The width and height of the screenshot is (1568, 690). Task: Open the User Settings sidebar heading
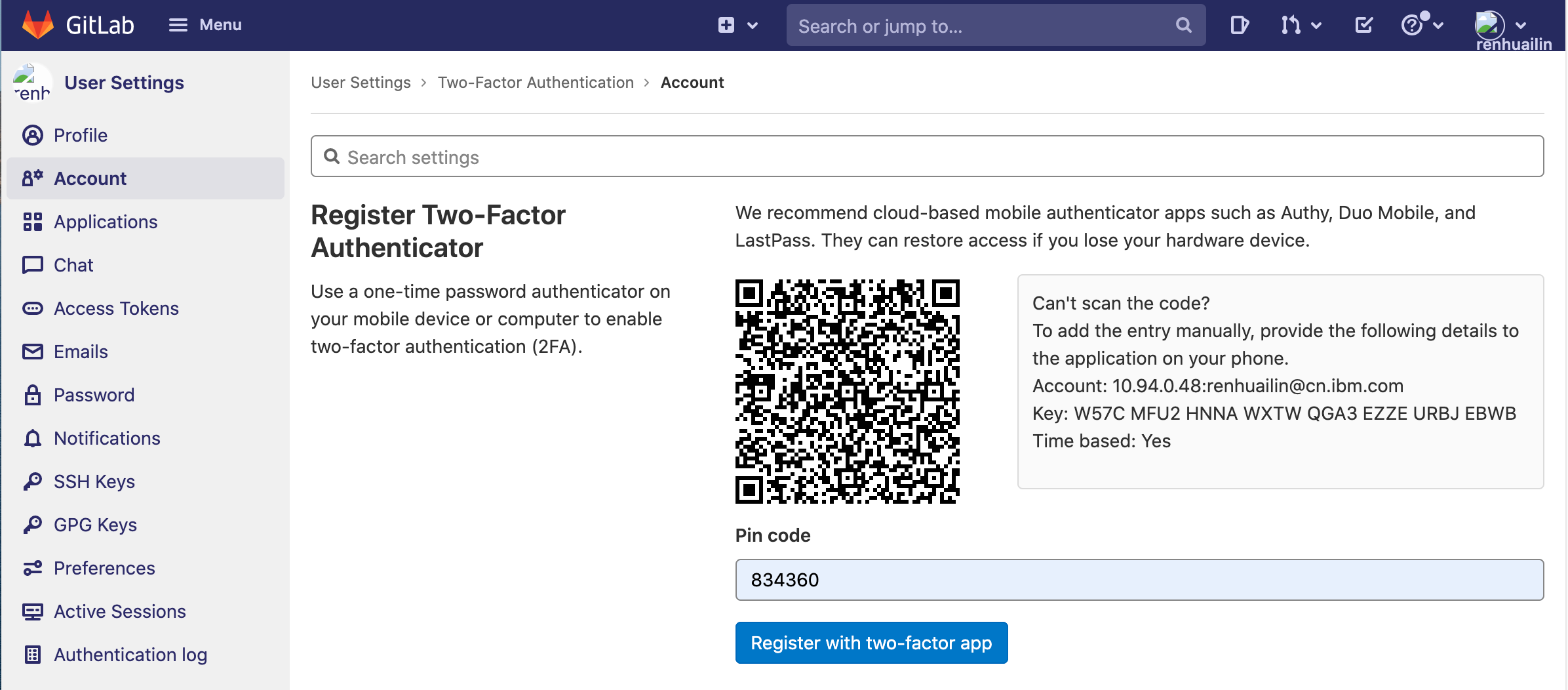124,83
